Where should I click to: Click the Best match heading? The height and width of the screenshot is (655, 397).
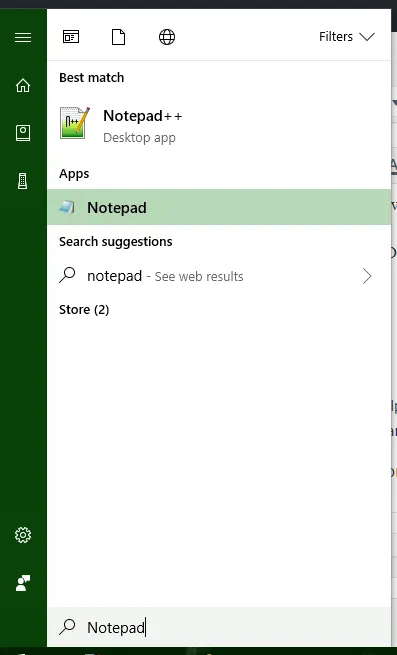[x=92, y=78]
